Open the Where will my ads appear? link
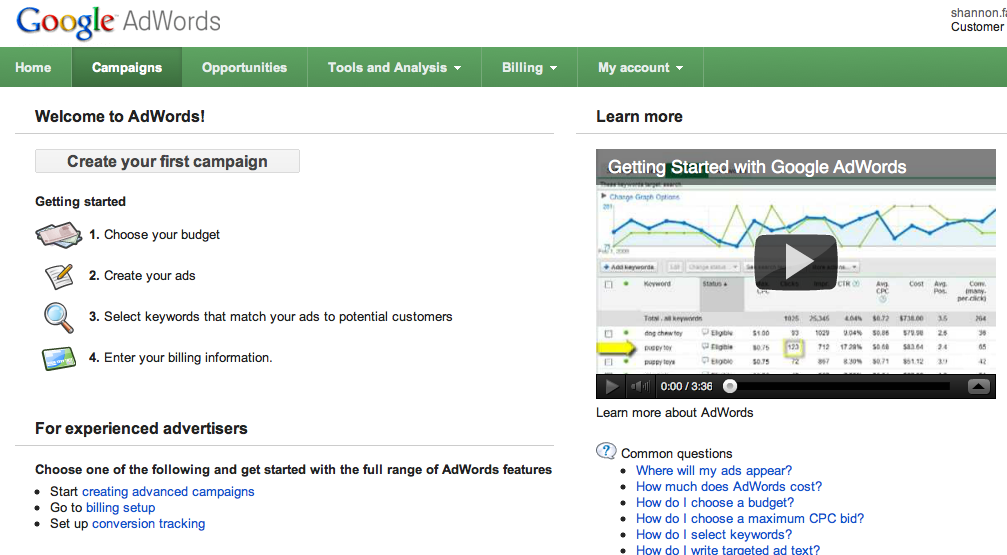This screenshot has height=555, width=1007. point(714,470)
